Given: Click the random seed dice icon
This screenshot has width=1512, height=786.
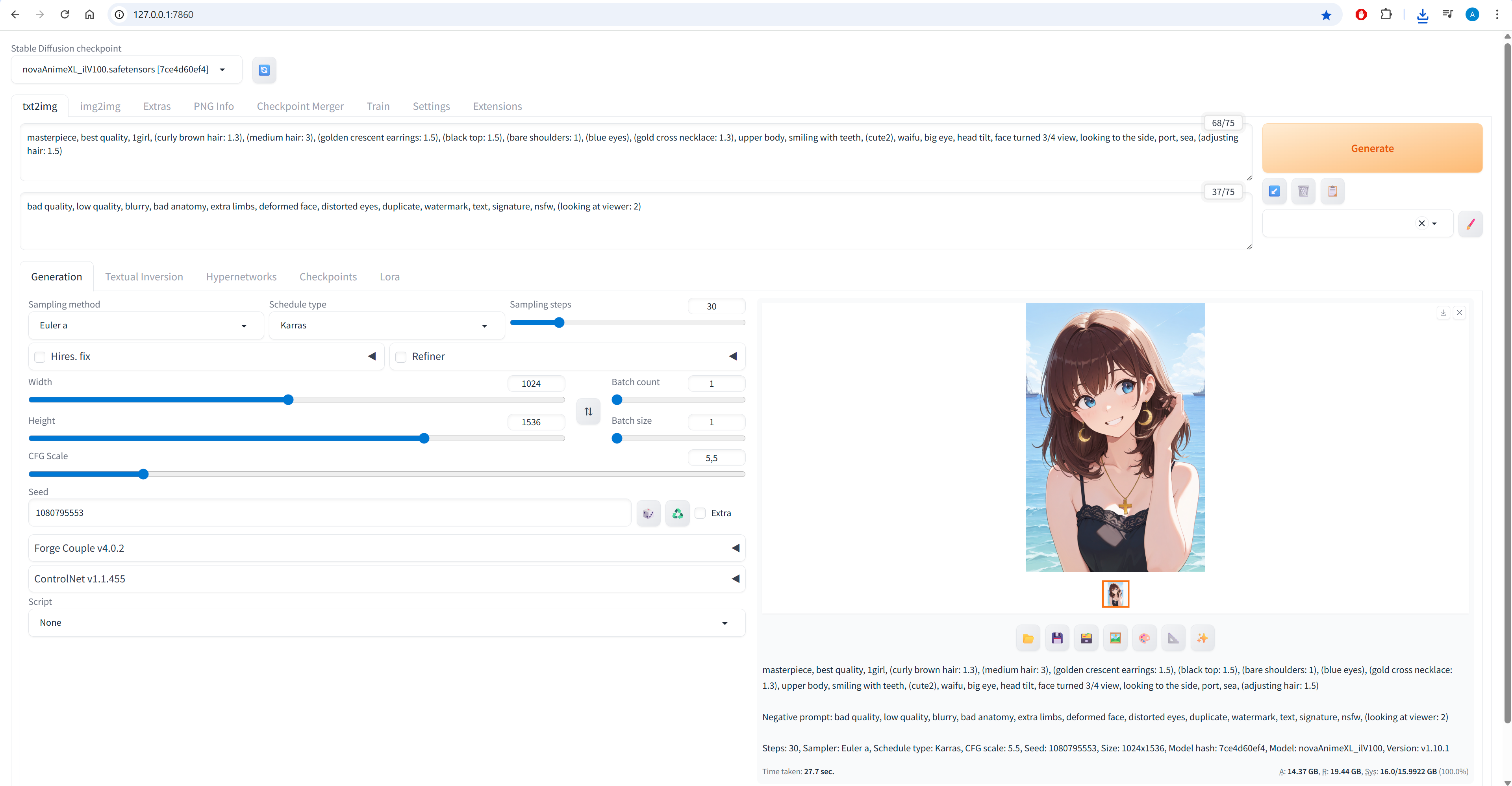Looking at the screenshot, I should [x=648, y=513].
